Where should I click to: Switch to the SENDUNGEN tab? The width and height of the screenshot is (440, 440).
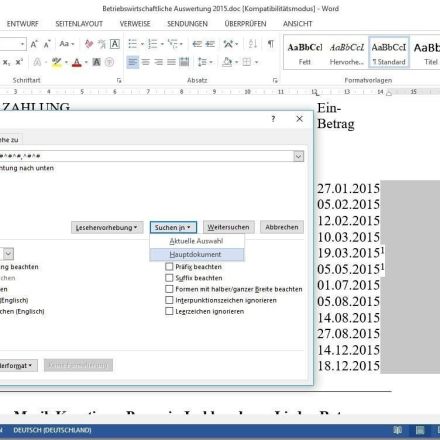pyautogui.click(x=187, y=24)
